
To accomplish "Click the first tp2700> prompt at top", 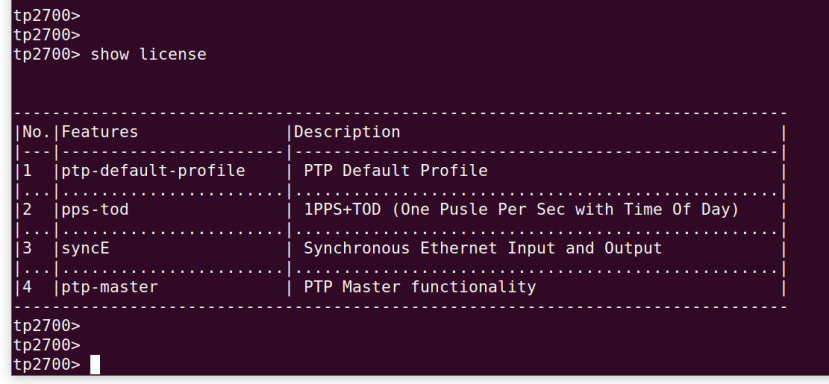I will [47, 15].
